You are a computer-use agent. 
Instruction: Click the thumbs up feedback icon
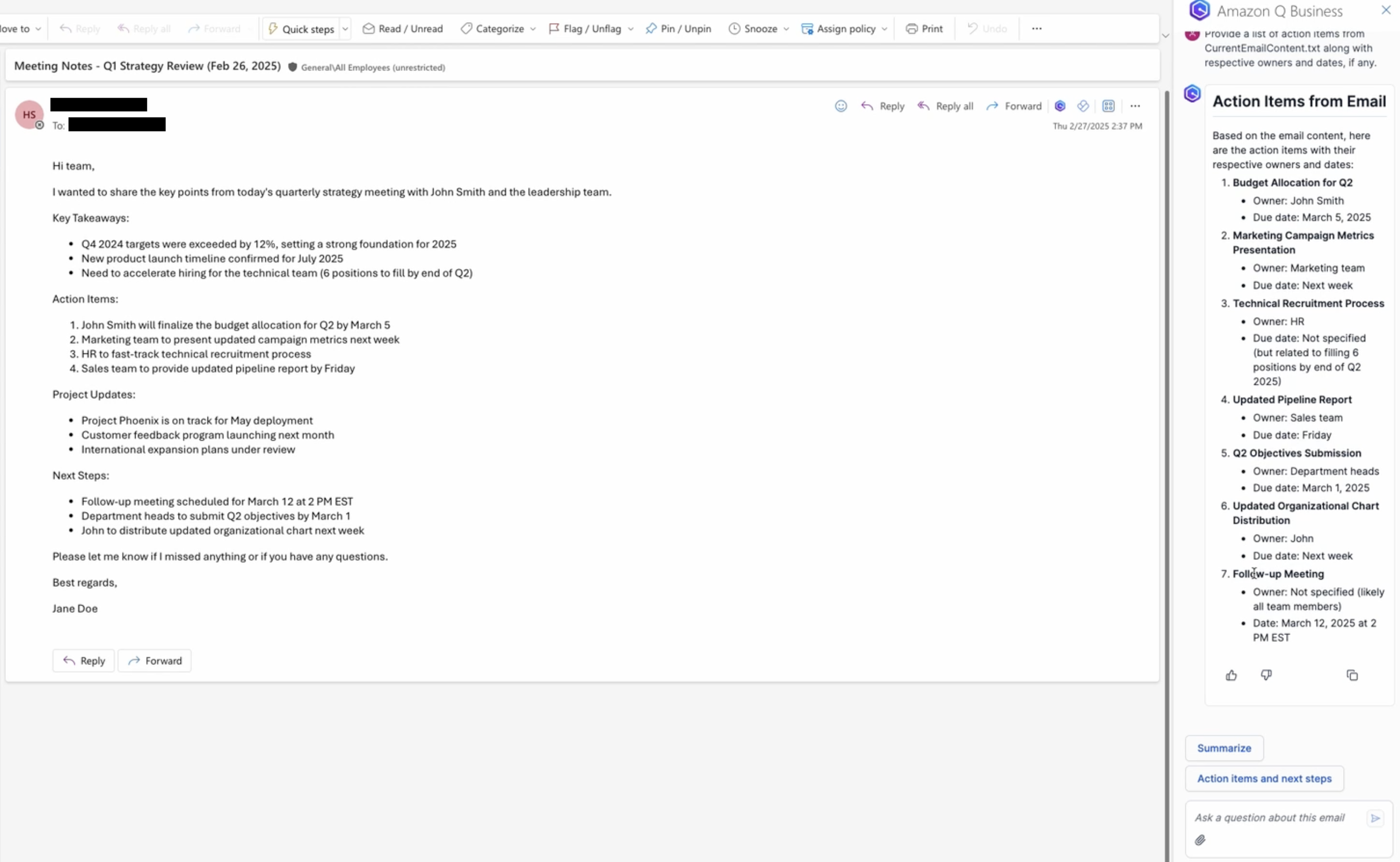click(1231, 676)
